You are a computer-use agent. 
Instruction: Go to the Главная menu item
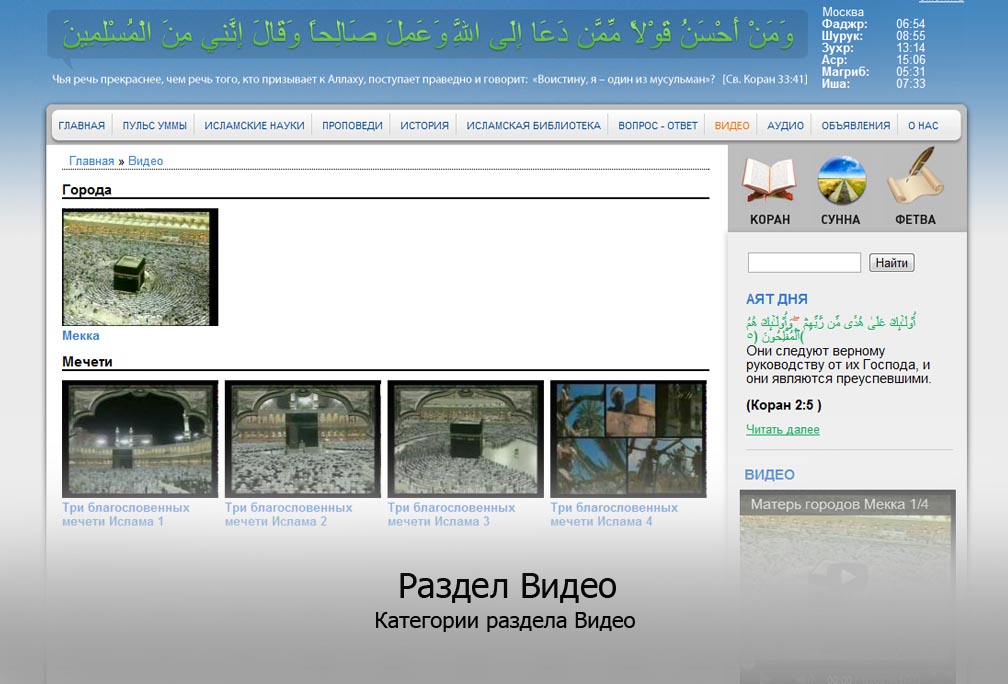[x=82, y=125]
